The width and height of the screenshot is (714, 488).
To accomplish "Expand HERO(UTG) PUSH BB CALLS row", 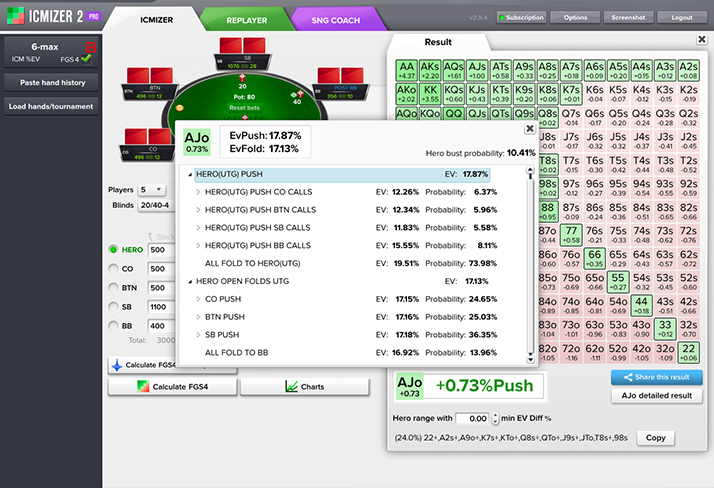I will click(x=198, y=245).
